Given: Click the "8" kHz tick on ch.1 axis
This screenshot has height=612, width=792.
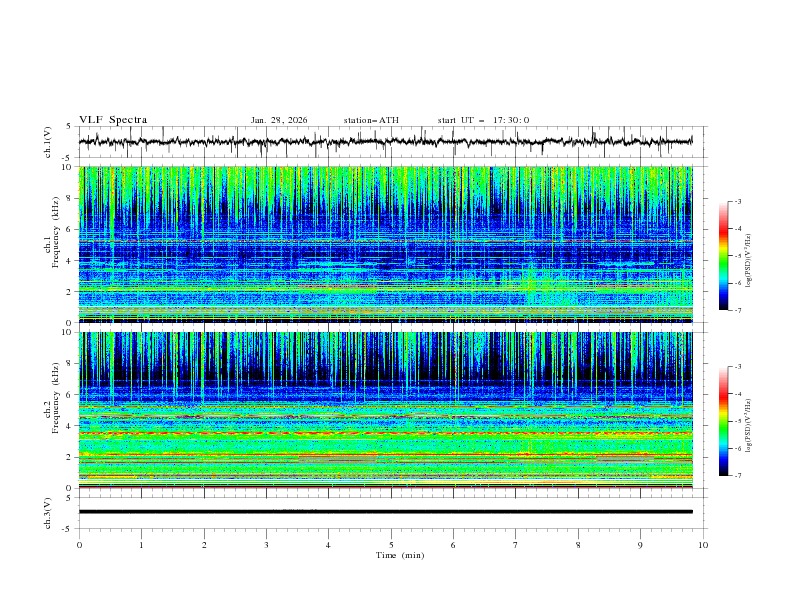Looking at the screenshot, I should (x=71, y=198).
